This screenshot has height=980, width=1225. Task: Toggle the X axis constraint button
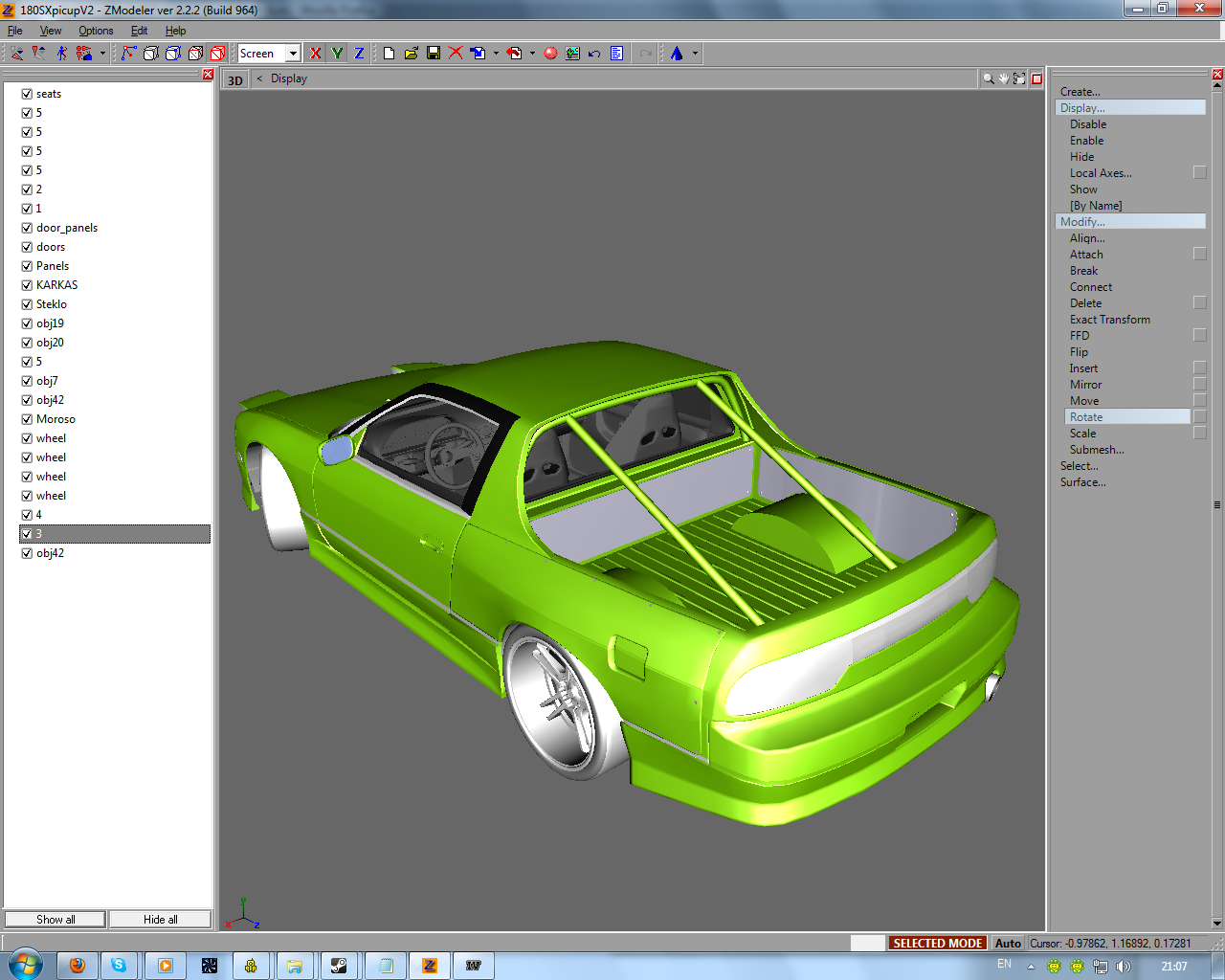pyautogui.click(x=316, y=54)
